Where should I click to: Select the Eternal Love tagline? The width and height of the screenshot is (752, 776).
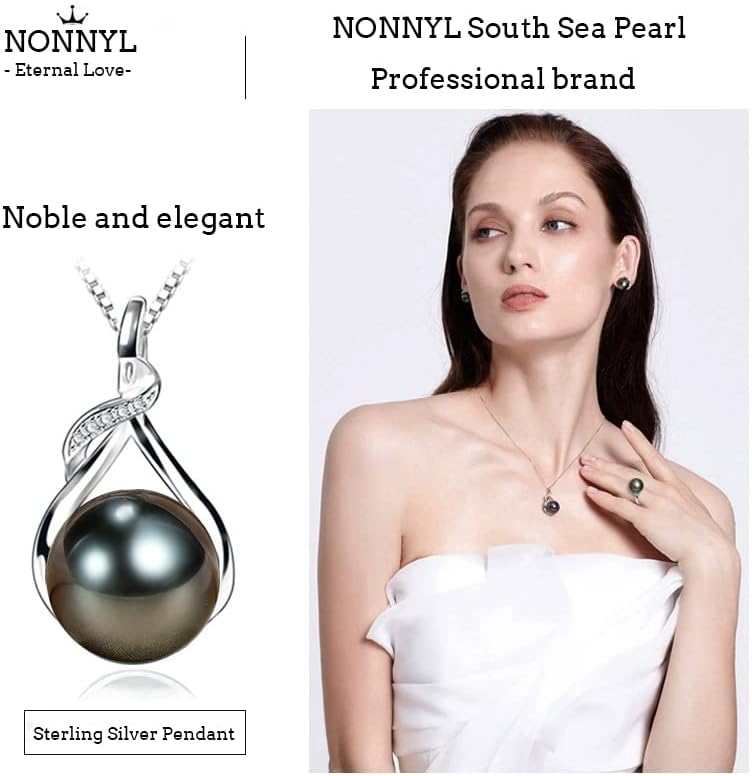pyautogui.click(x=68, y=70)
